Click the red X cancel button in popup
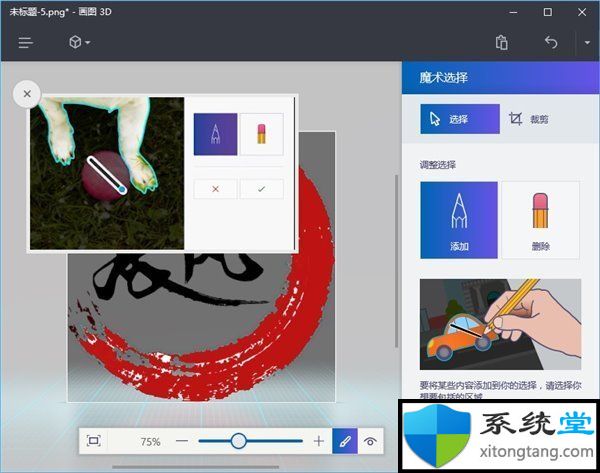Image resolution: width=600 pixels, height=473 pixels. [x=215, y=188]
